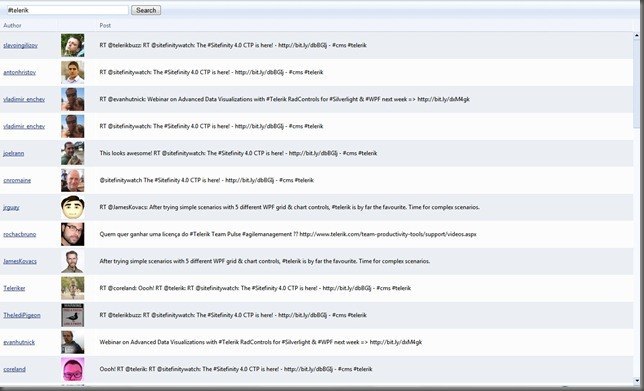Click the scrollbar down arrow
Image resolution: width=644 pixels, height=391 pixels.
[x=637, y=381]
